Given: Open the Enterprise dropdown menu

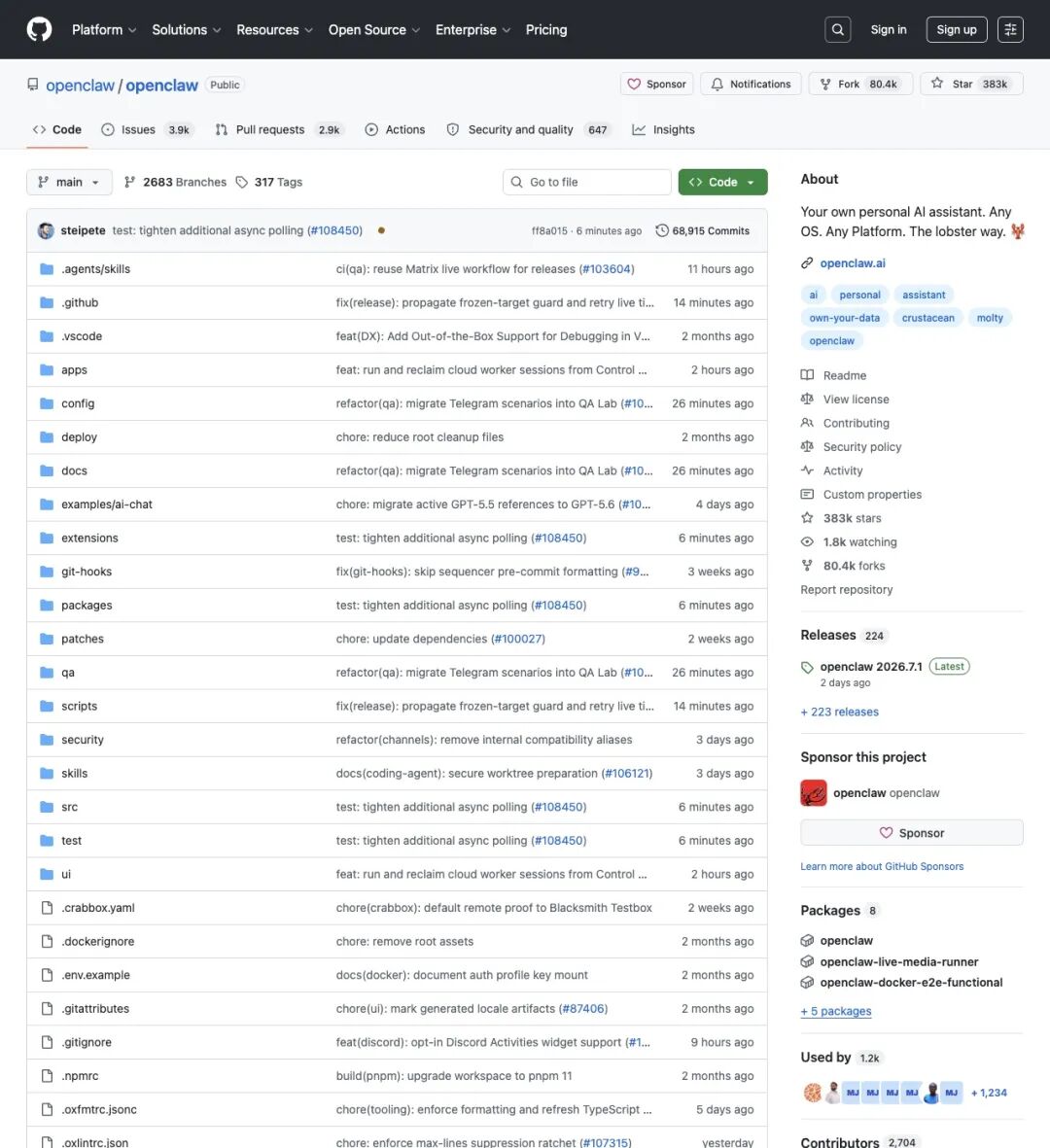Looking at the screenshot, I should coord(473,30).
